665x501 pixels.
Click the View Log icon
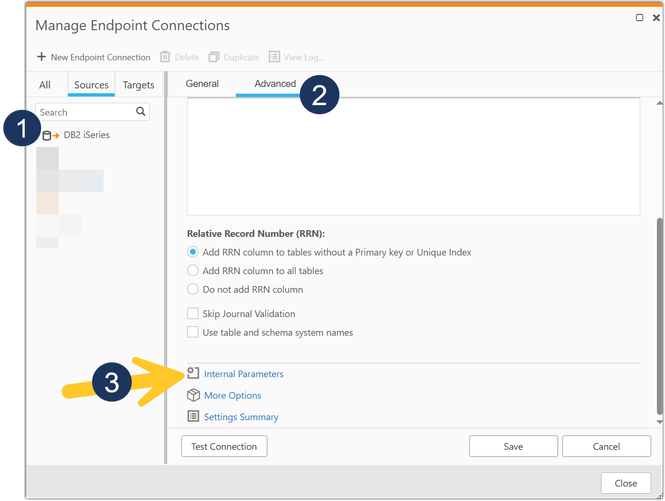tap(274, 57)
